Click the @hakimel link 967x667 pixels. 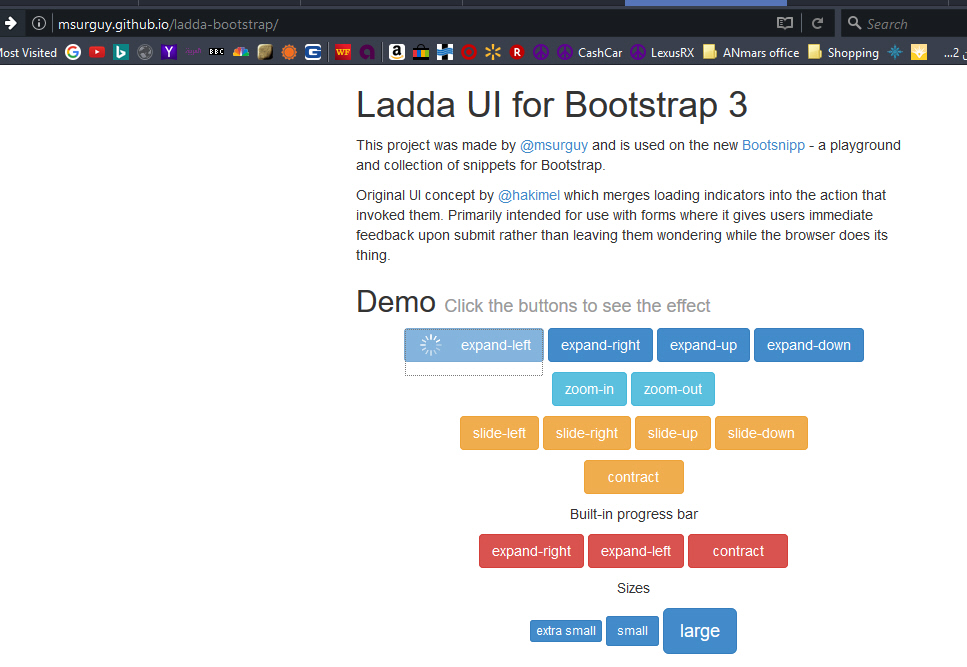click(529, 195)
